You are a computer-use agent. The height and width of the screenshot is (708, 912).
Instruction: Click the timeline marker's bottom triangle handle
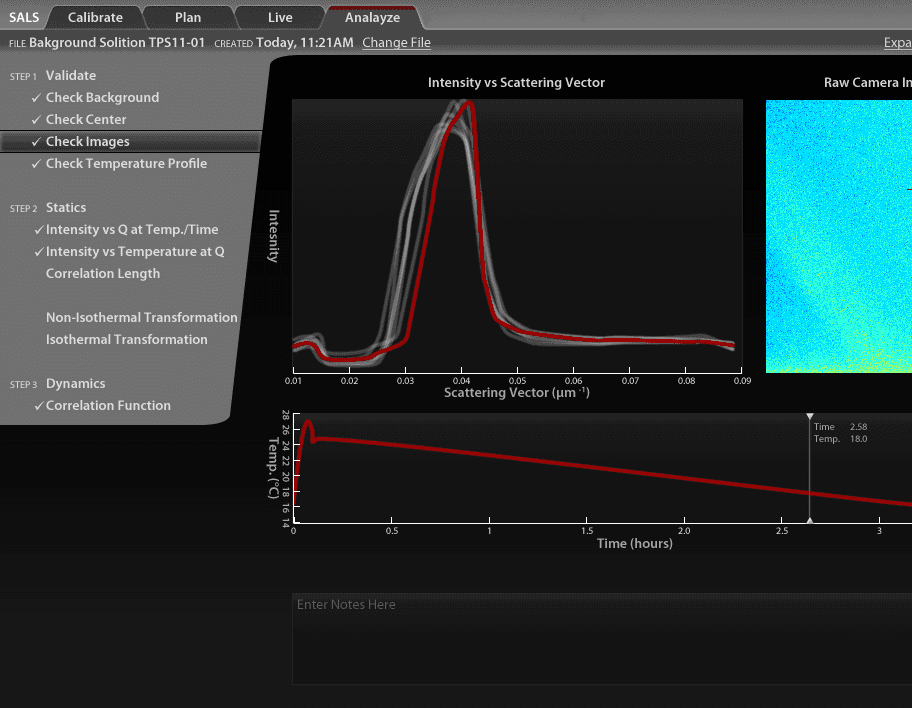coord(810,520)
